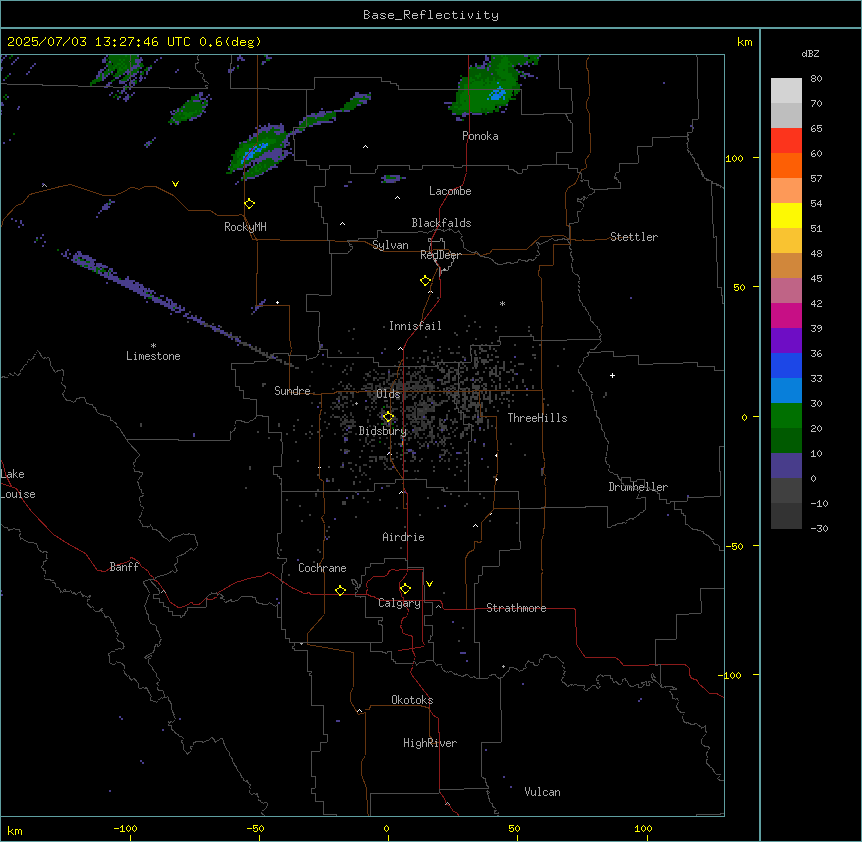Click the -30 value on the dBZ scale
This screenshot has height=842, width=862.
point(819,528)
